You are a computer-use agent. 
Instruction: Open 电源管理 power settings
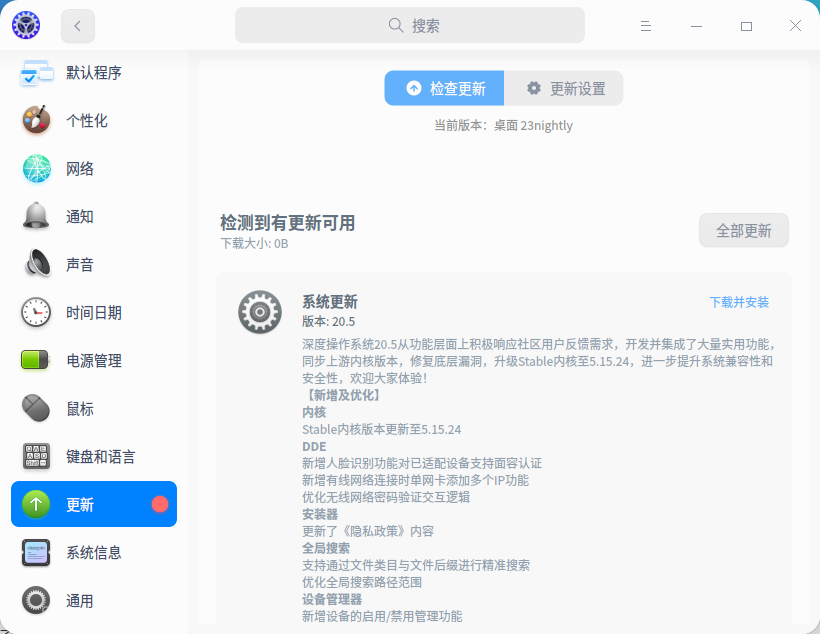pyautogui.click(x=93, y=360)
